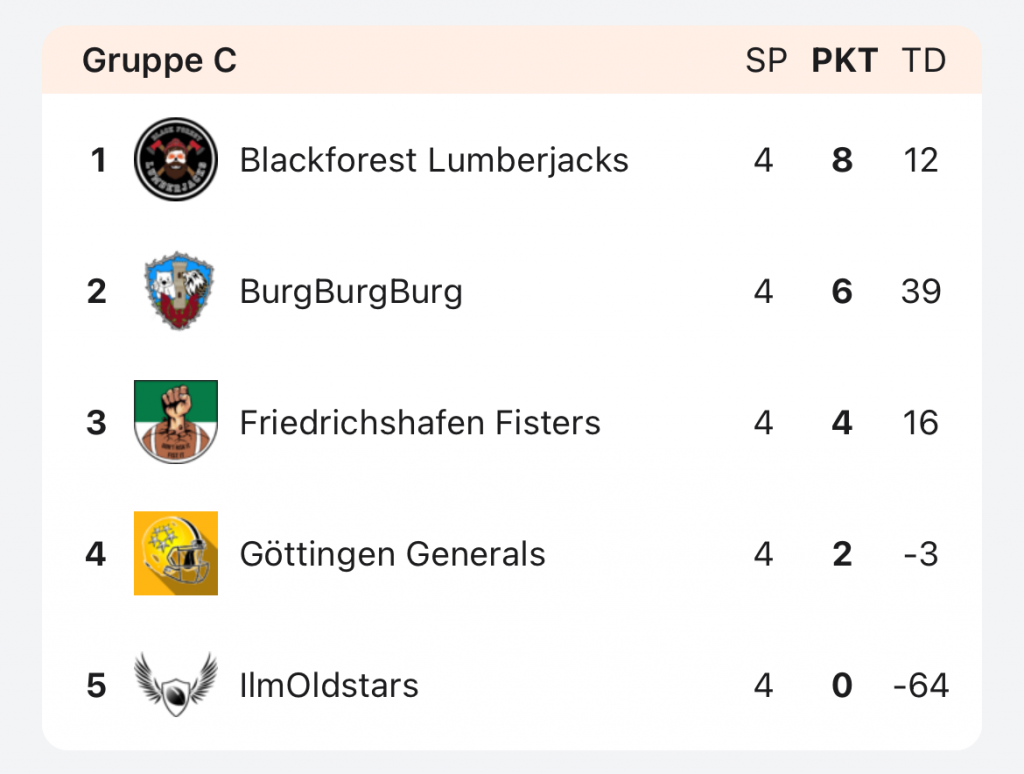
Task: Click the BurgBurgBurg shield logo
Action: pyautogui.click(x=175, y=291)
